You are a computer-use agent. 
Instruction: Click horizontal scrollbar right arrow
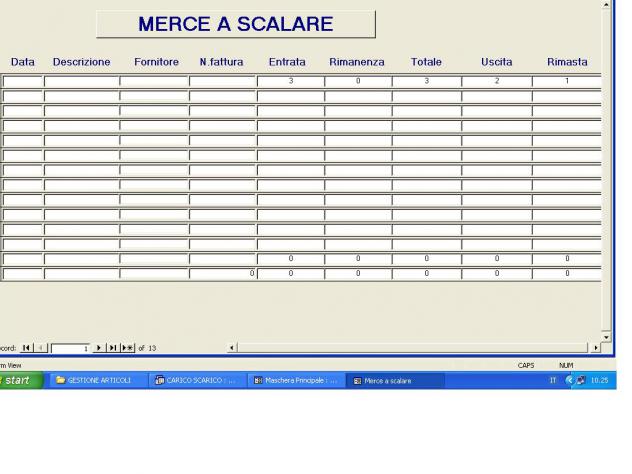pyautogui.click(x=596, y=347)
